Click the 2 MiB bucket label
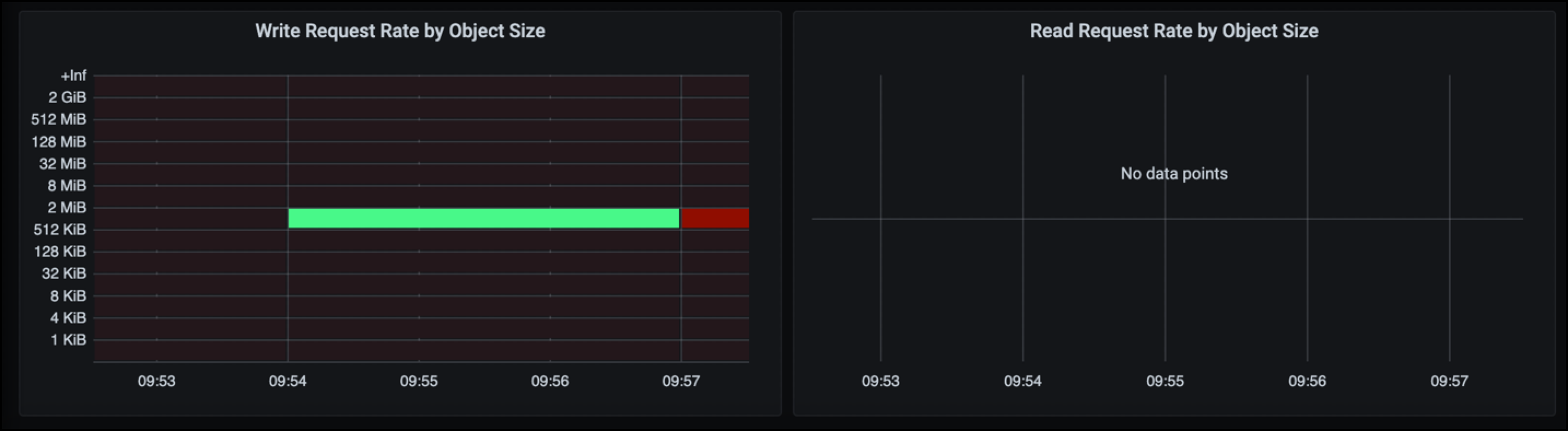 tap(67, 207)
